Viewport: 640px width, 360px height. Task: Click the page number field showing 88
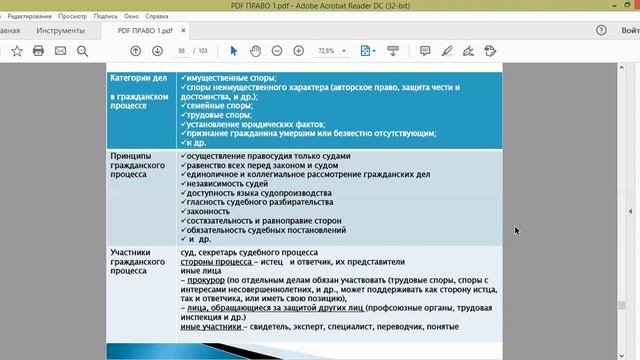pos(182,51)
